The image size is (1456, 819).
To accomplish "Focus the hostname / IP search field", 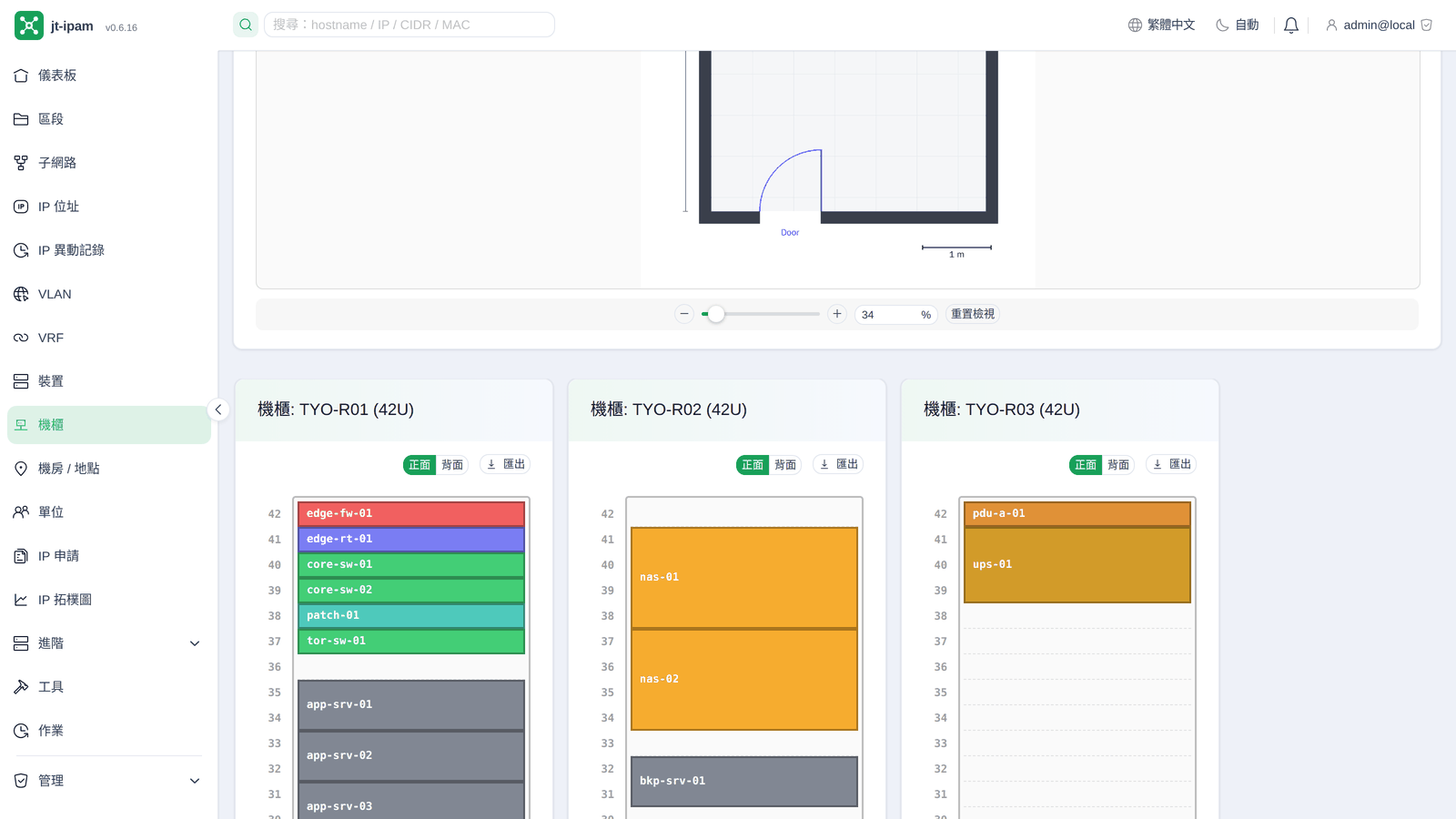I will [x=409, y=25].
